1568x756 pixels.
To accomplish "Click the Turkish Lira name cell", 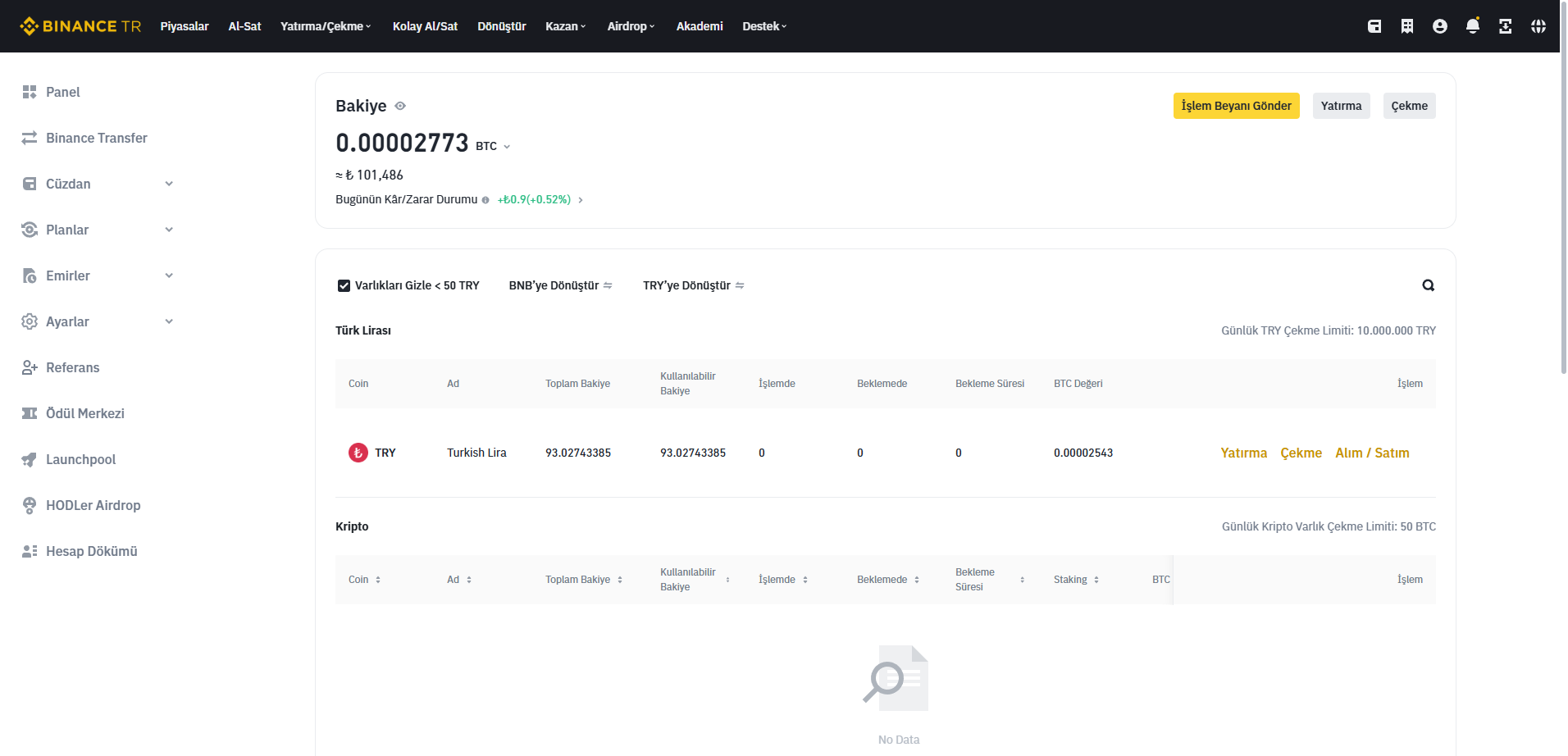I will coord(476,453).
